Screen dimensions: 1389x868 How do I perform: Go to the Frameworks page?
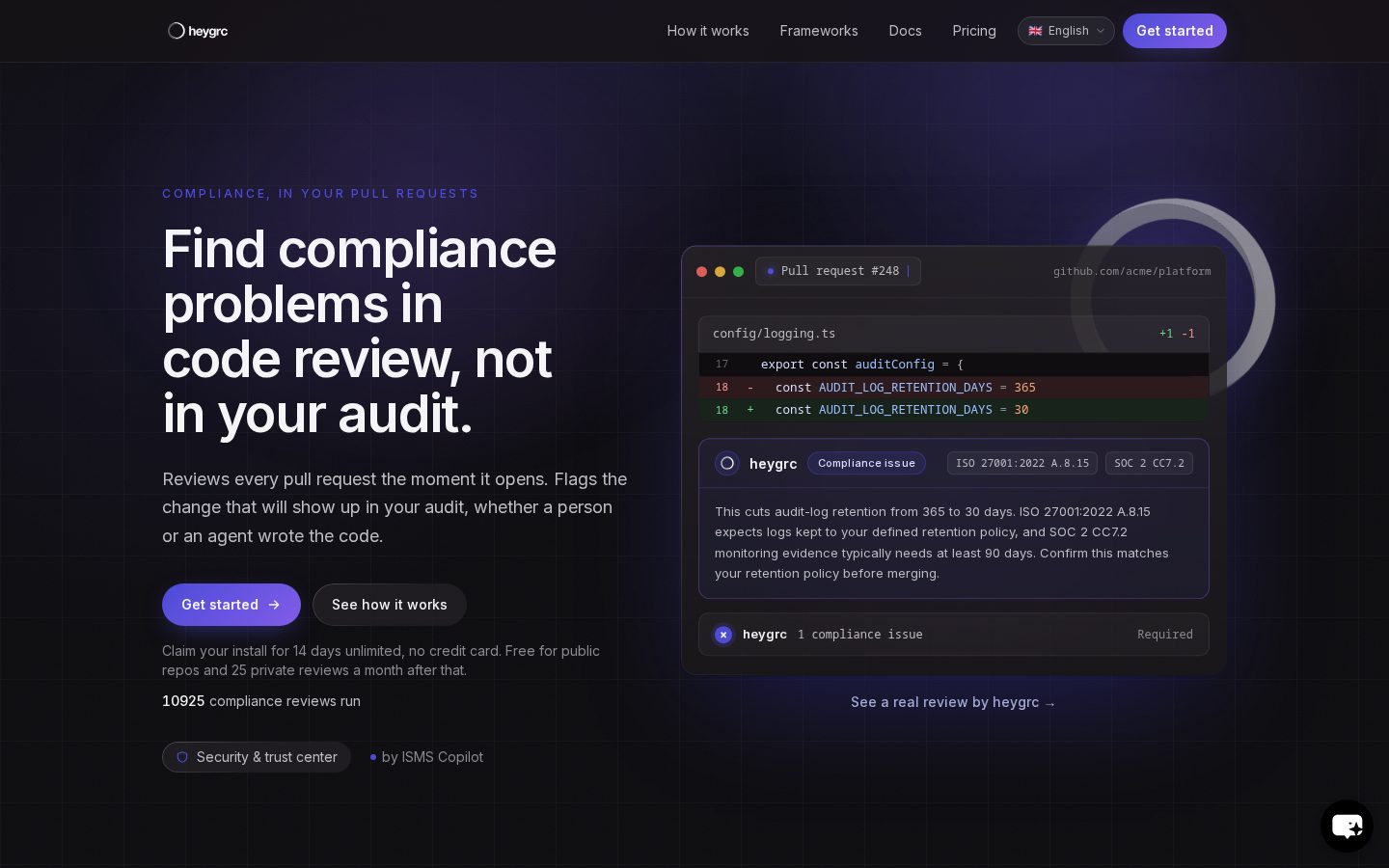819,31
